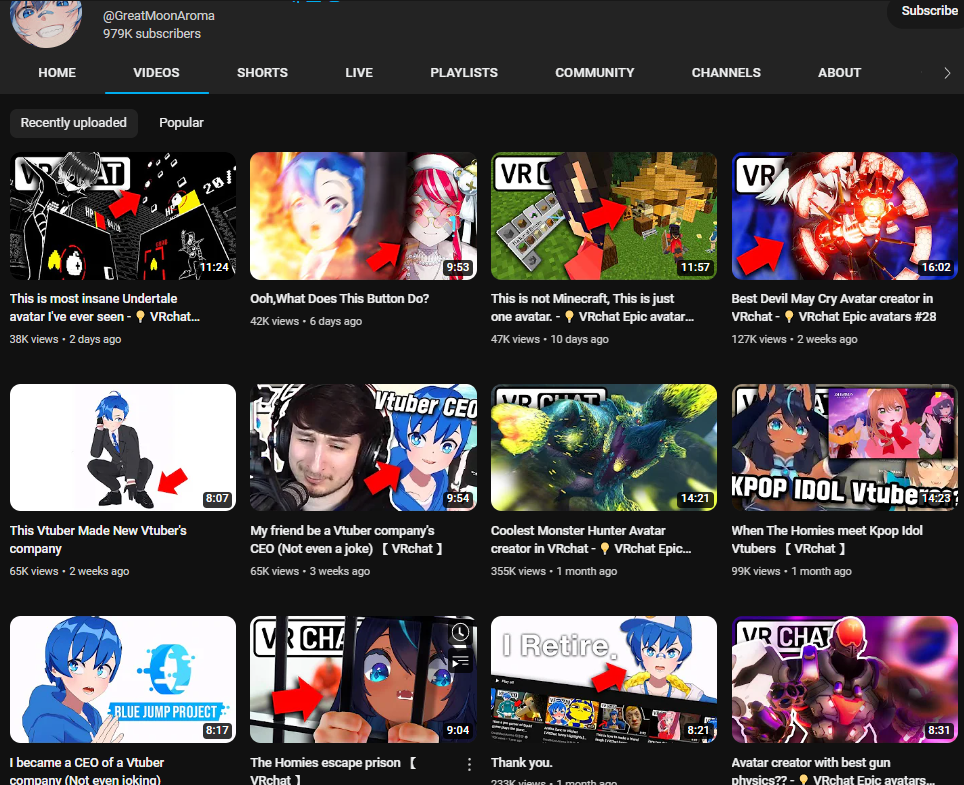Play the Vtuber CEO thumbnail (9:54)

[x=363, y=448]
